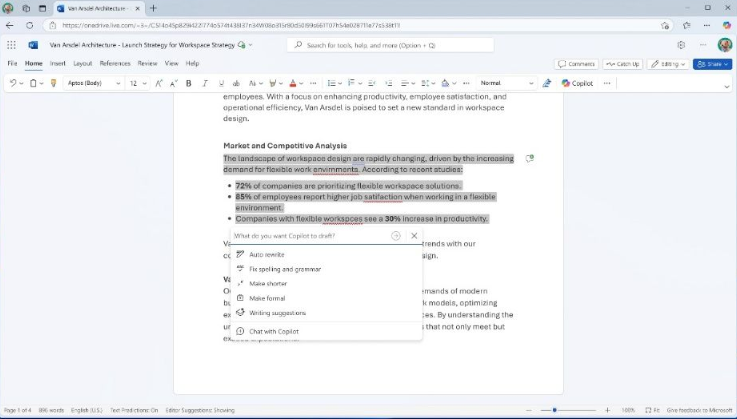
Task: Select Fix spelling and grammar
Action: click(x=284, y=269)
